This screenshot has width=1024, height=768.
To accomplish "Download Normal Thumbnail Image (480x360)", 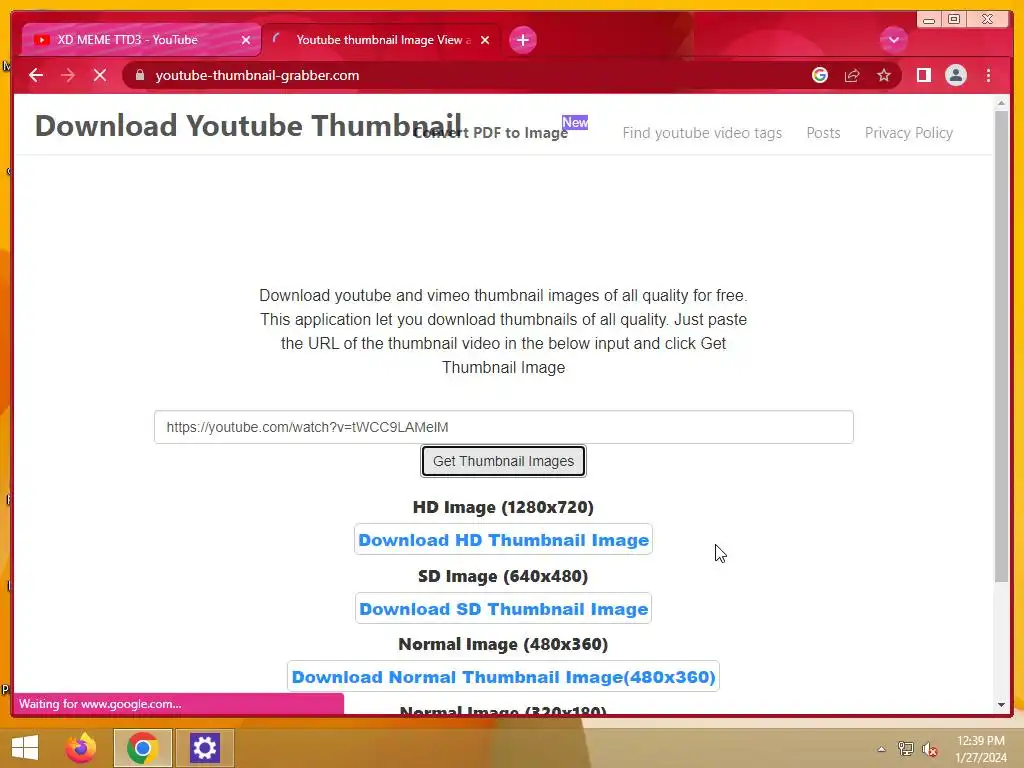I will pos(504,677).
